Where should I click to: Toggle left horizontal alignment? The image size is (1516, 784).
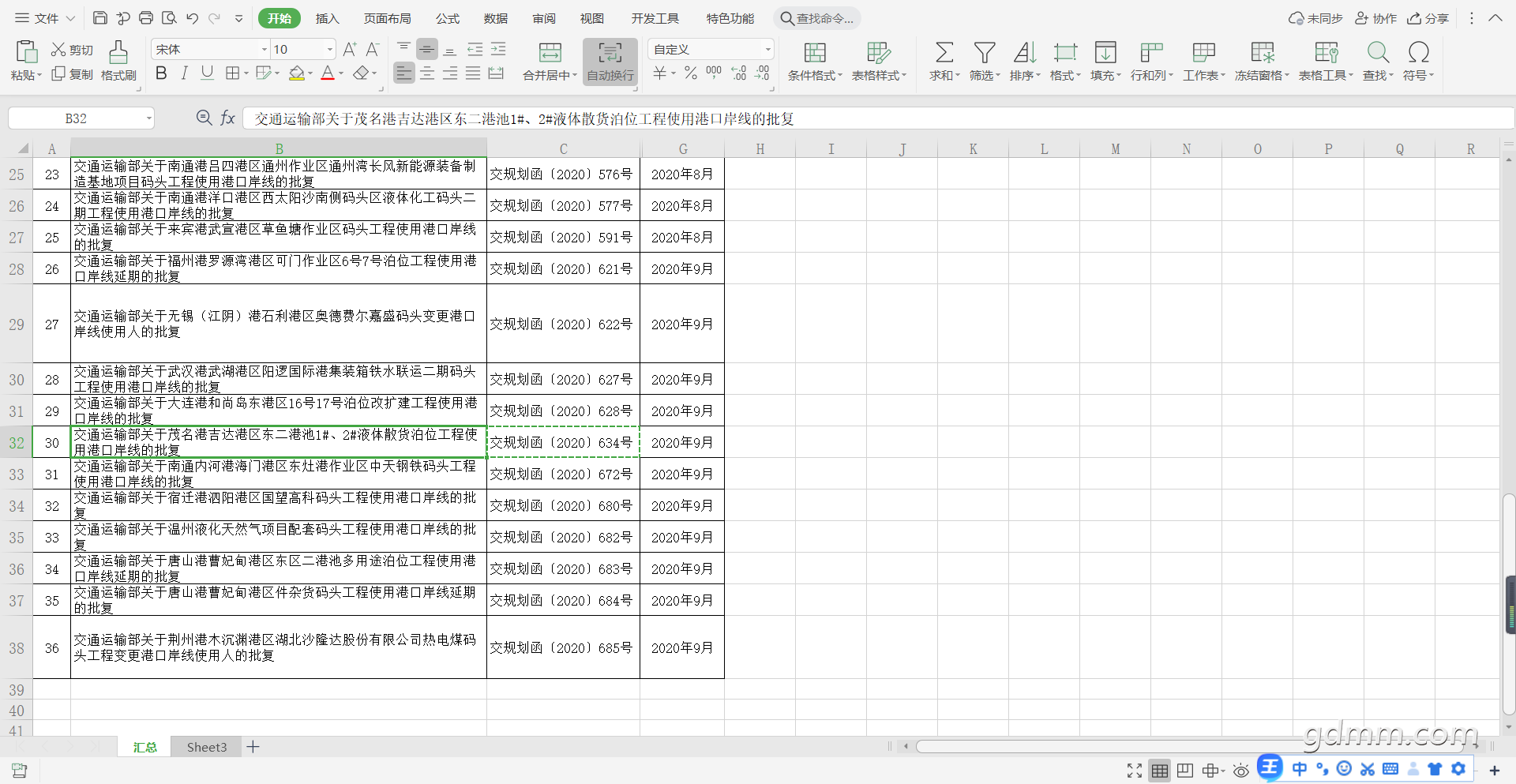403,73
